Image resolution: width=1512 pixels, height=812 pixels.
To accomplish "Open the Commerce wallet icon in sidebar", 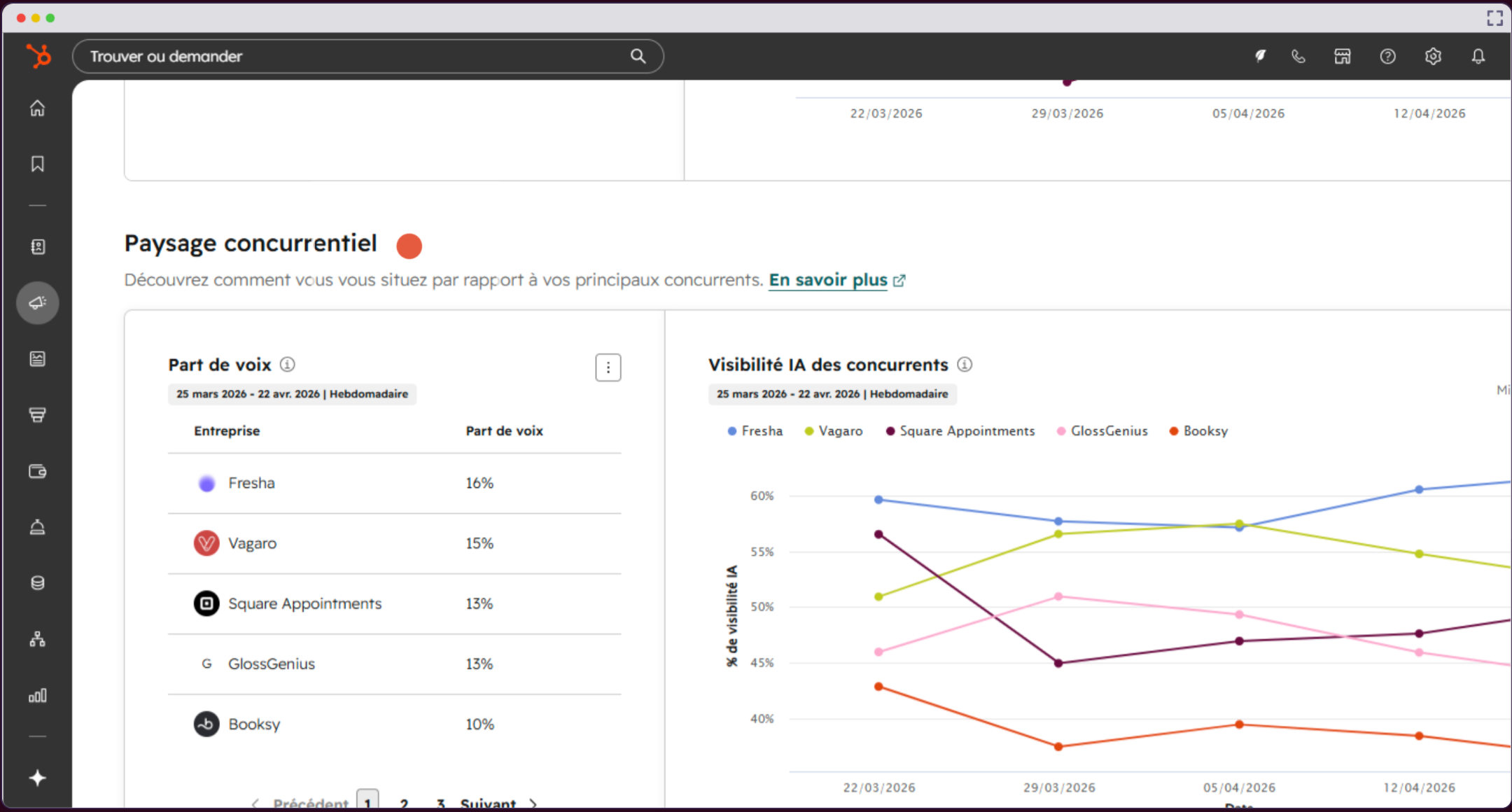I will tap(38, 471).
